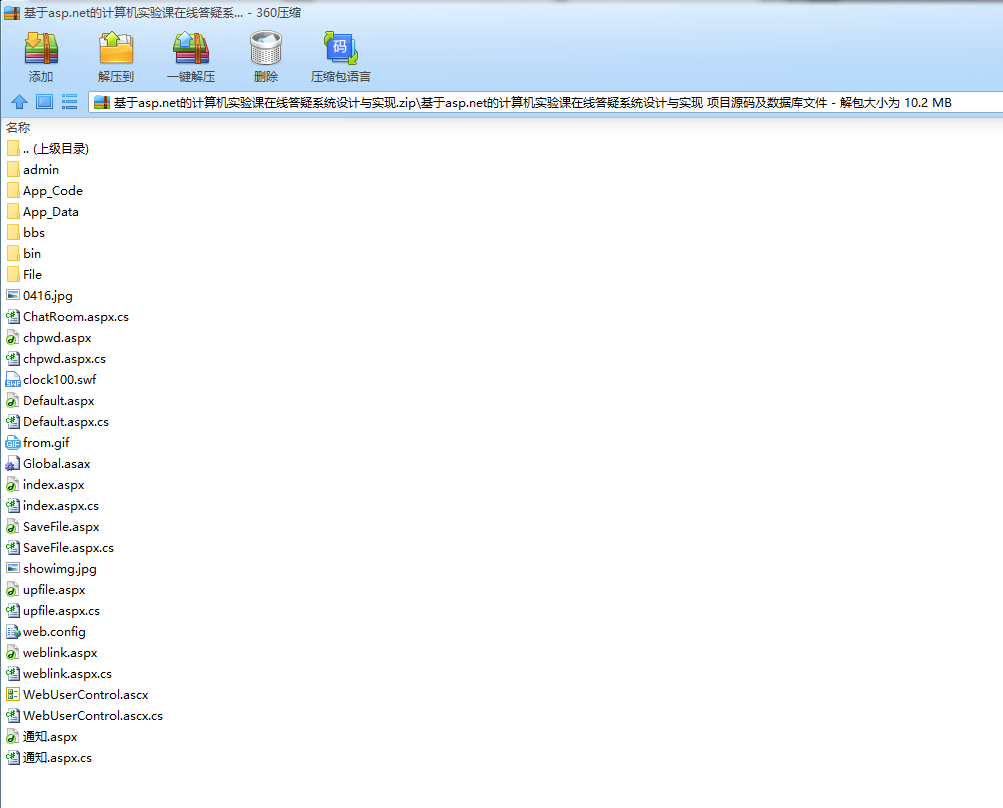Open the 压缩包语言 archive language icon
Screen dimensions: 1003x808
click(x=340, y=49)
